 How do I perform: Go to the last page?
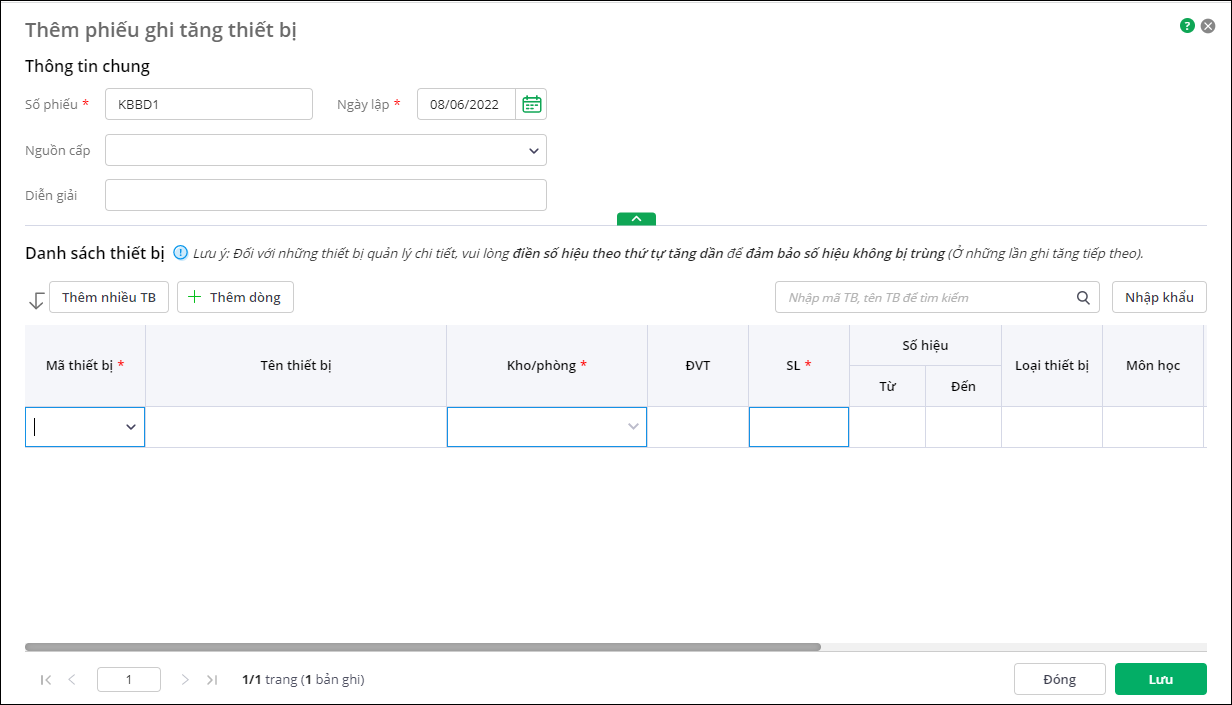click(x=211, y=680)
